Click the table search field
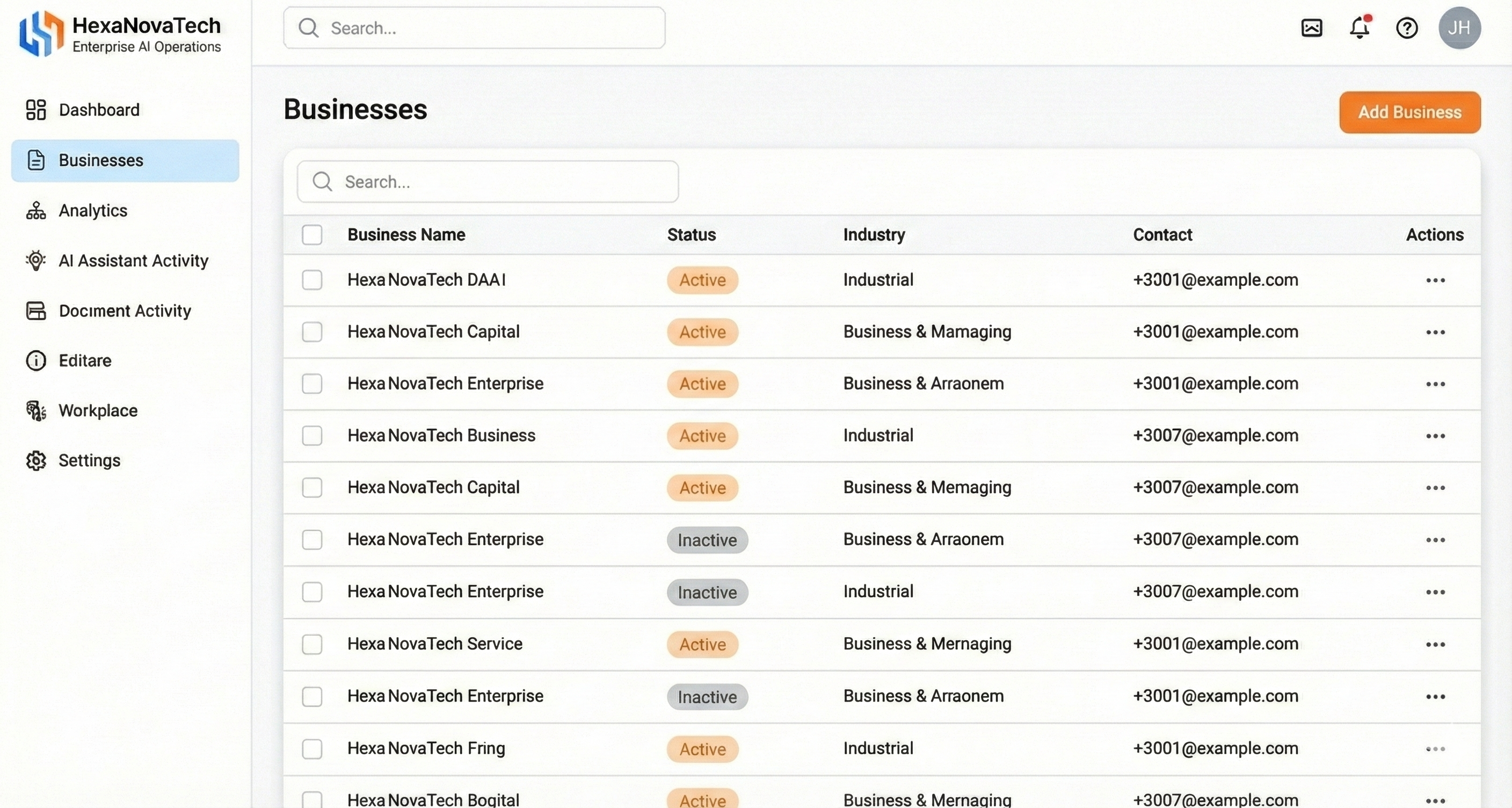This screenshot has height=808, width=1512. click(x=487, y=182)
